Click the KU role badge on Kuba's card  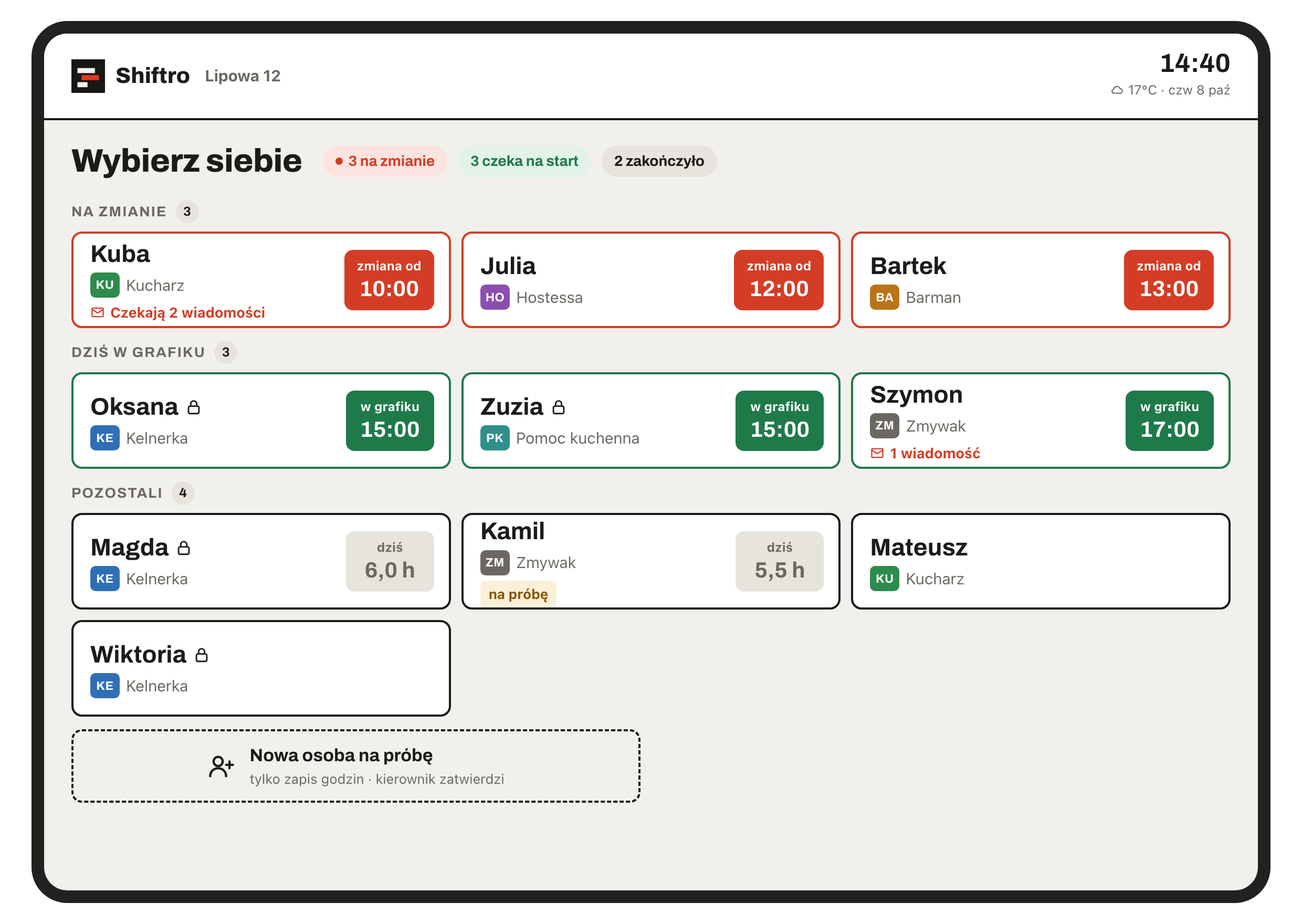(x=104, y=285)
